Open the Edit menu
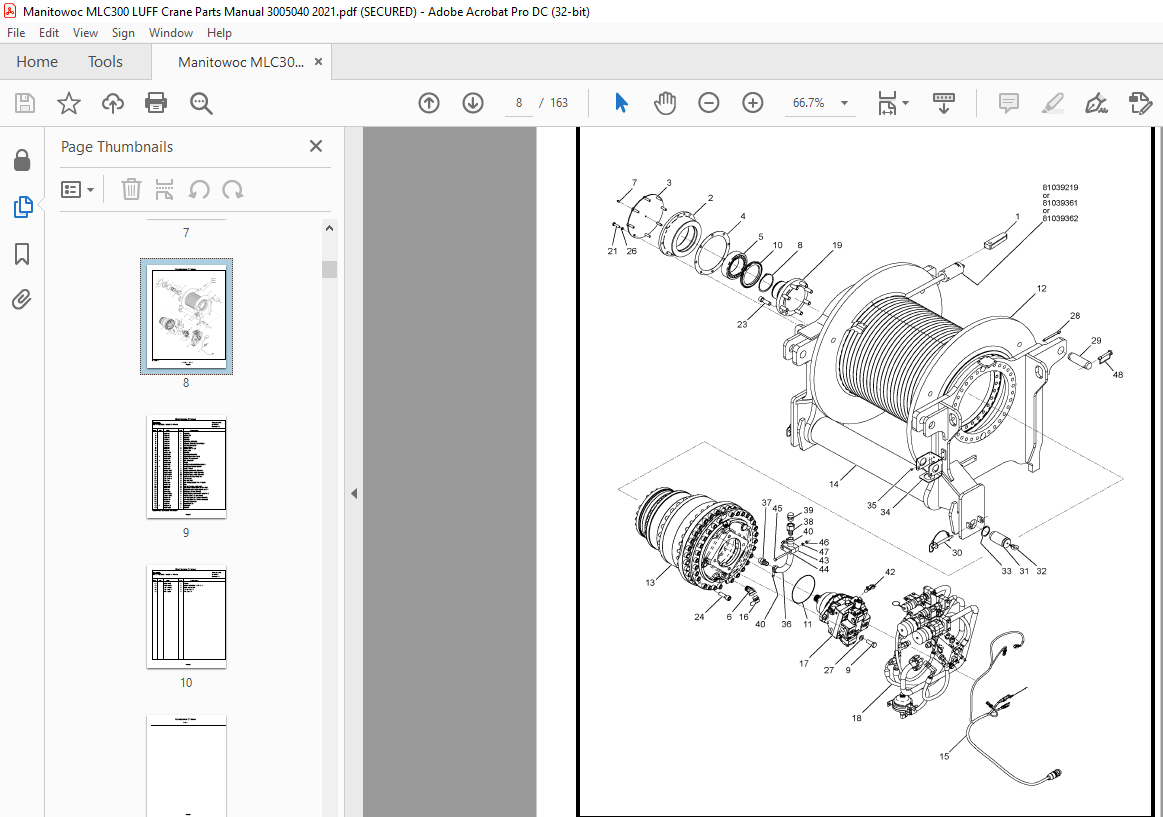 (x=49, y=33)
